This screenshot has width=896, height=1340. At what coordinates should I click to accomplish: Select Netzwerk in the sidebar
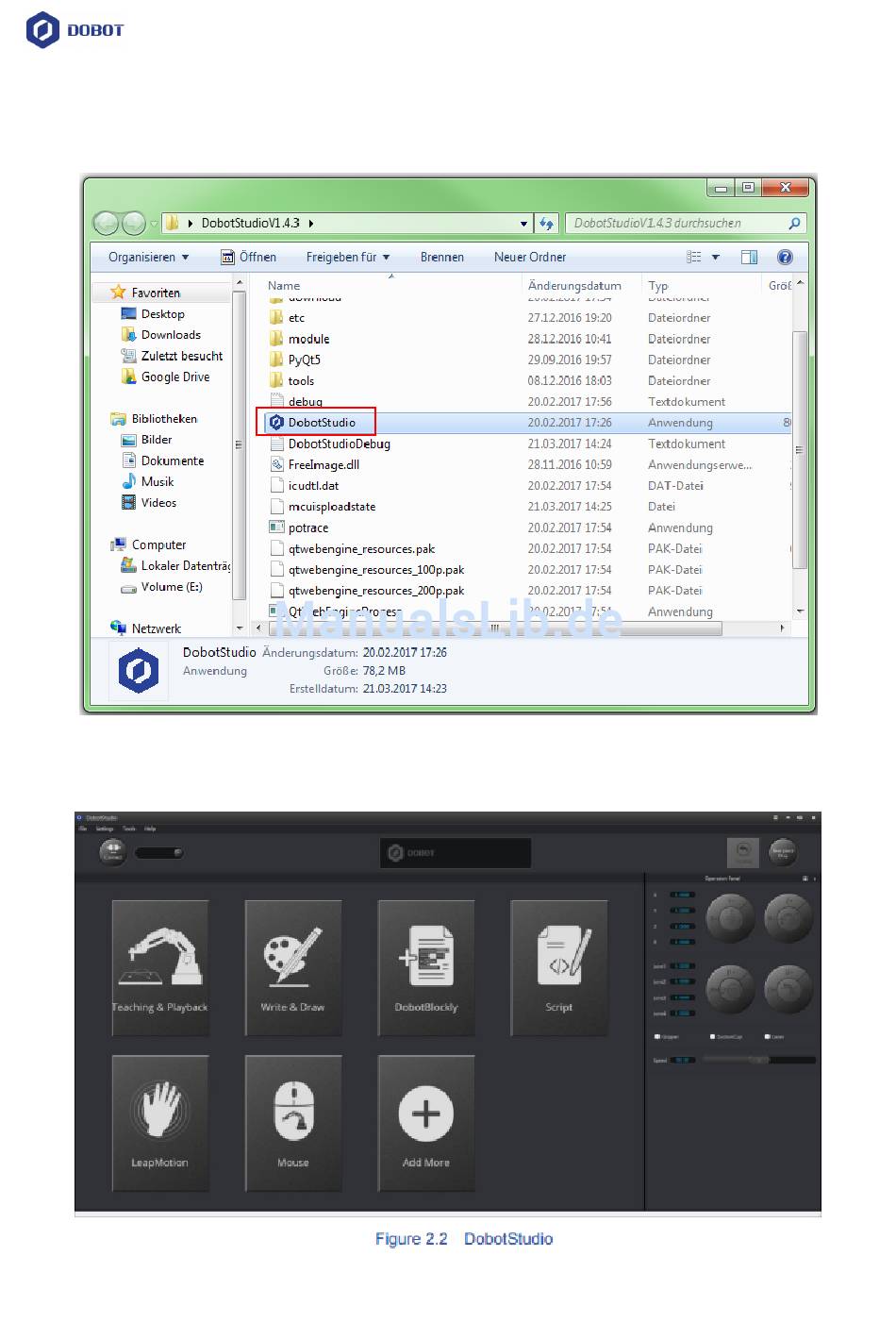(x=145, y=628)
